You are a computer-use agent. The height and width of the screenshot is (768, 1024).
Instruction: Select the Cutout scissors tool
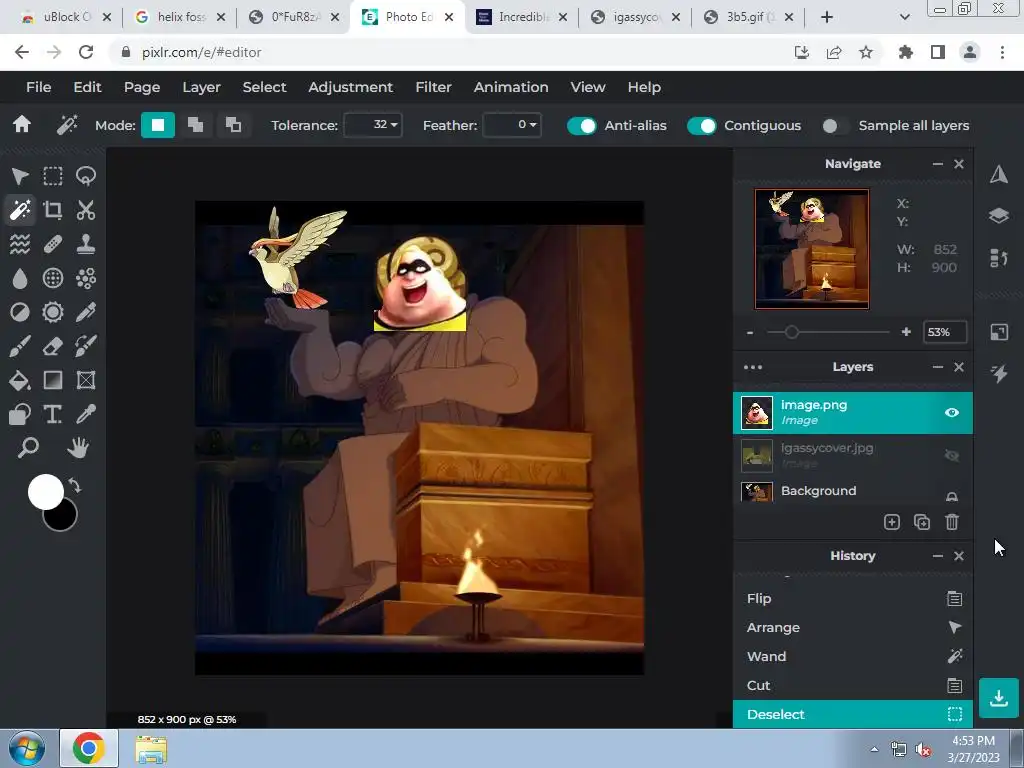pos(86,210)
